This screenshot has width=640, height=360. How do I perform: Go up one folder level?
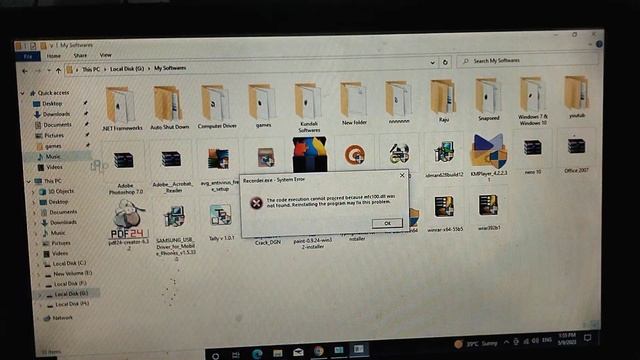(58, 71)
